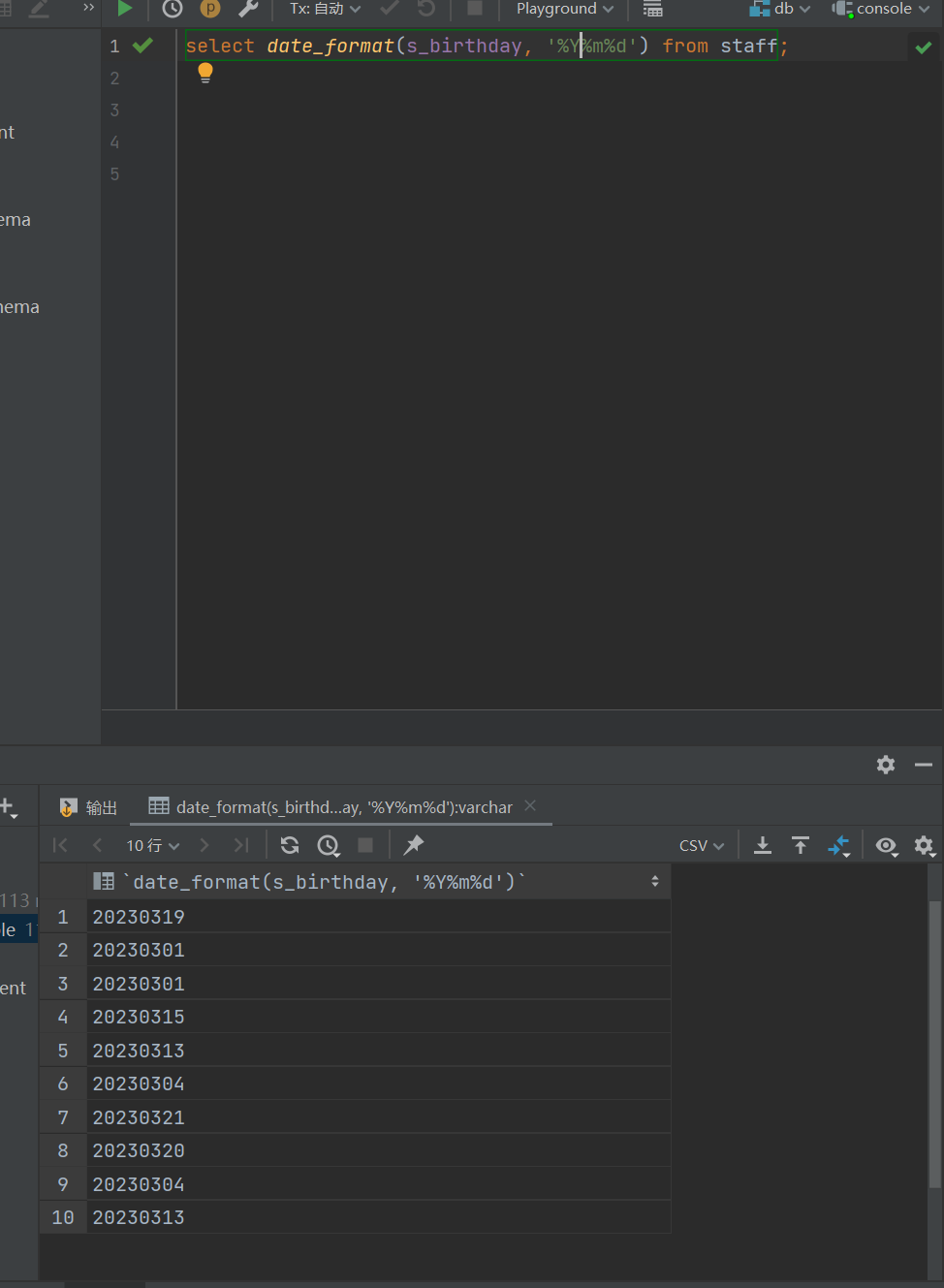Click the staff table name in the query
This screenshot has height=1288, width=944.
748,46
